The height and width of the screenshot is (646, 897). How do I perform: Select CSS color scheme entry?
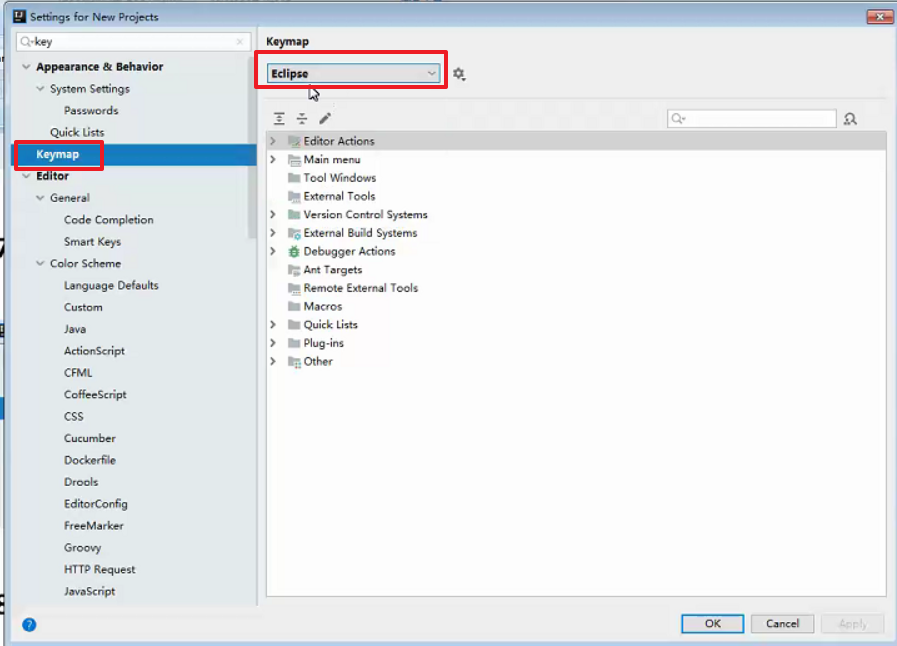pyautogui.click(x=73, y=417)
